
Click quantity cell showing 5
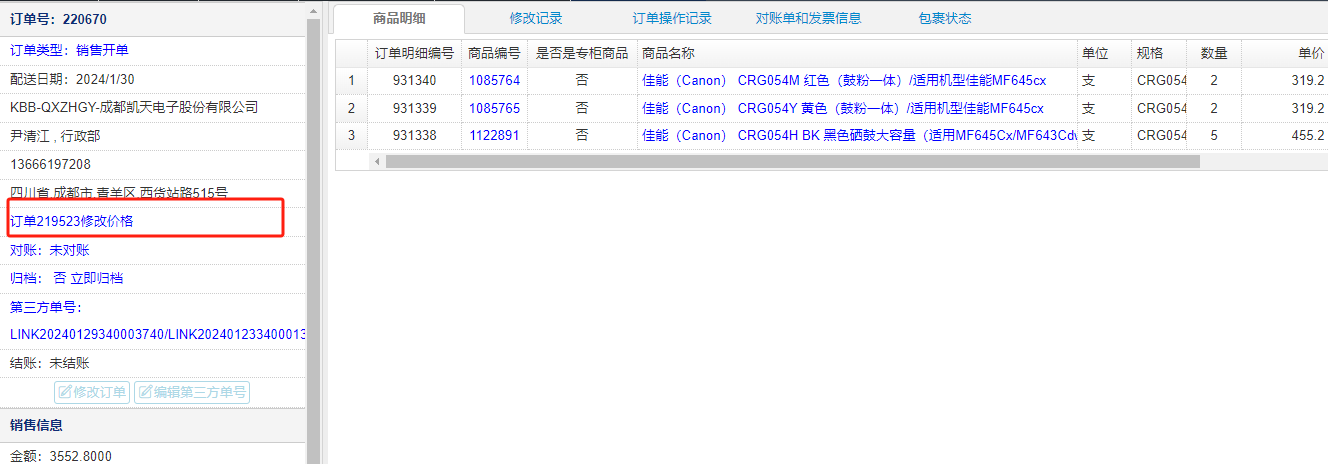[1214, 135]
